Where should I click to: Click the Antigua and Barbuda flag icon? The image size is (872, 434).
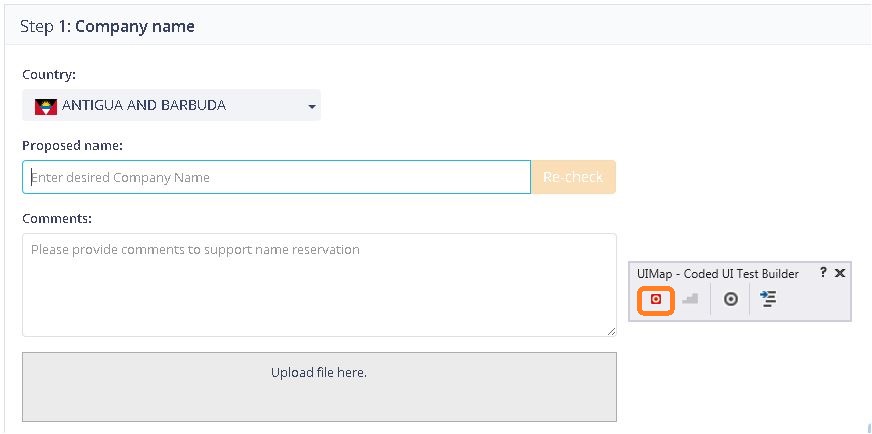tap(46, 106)
